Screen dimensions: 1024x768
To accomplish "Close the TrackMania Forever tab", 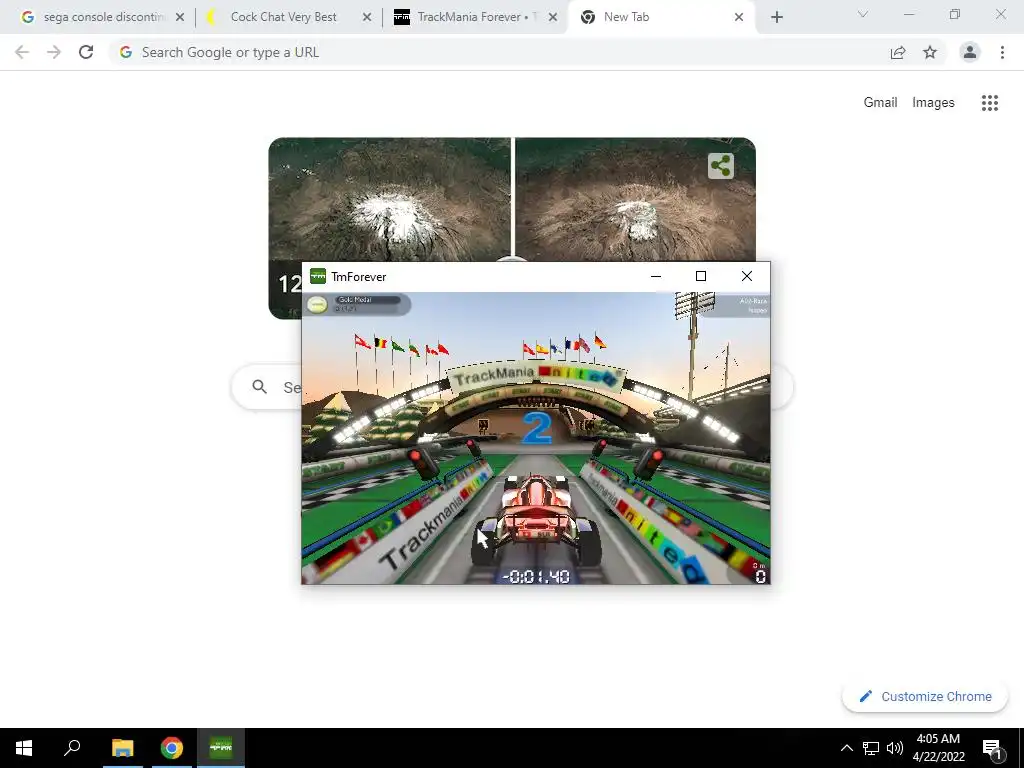I will point(553,17).
